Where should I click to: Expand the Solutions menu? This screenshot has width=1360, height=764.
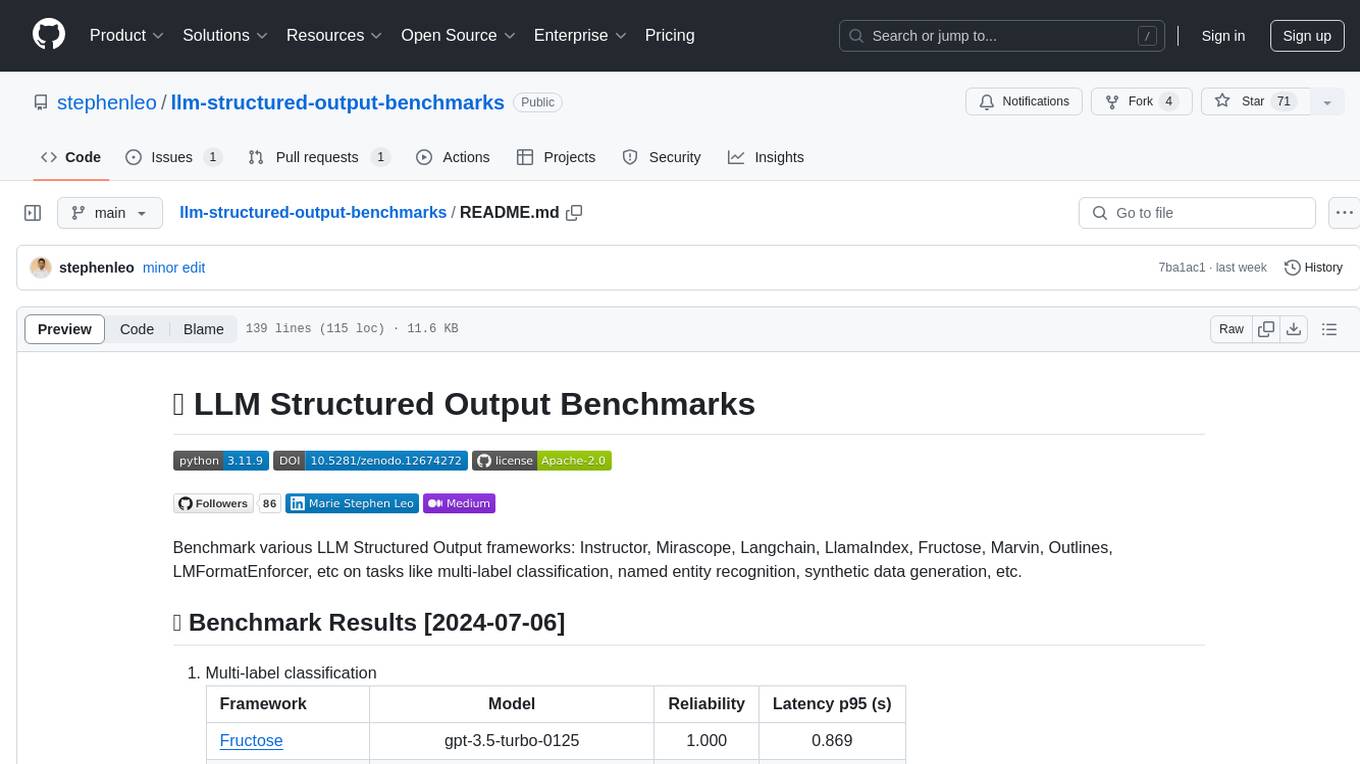(x=225, y=35)
